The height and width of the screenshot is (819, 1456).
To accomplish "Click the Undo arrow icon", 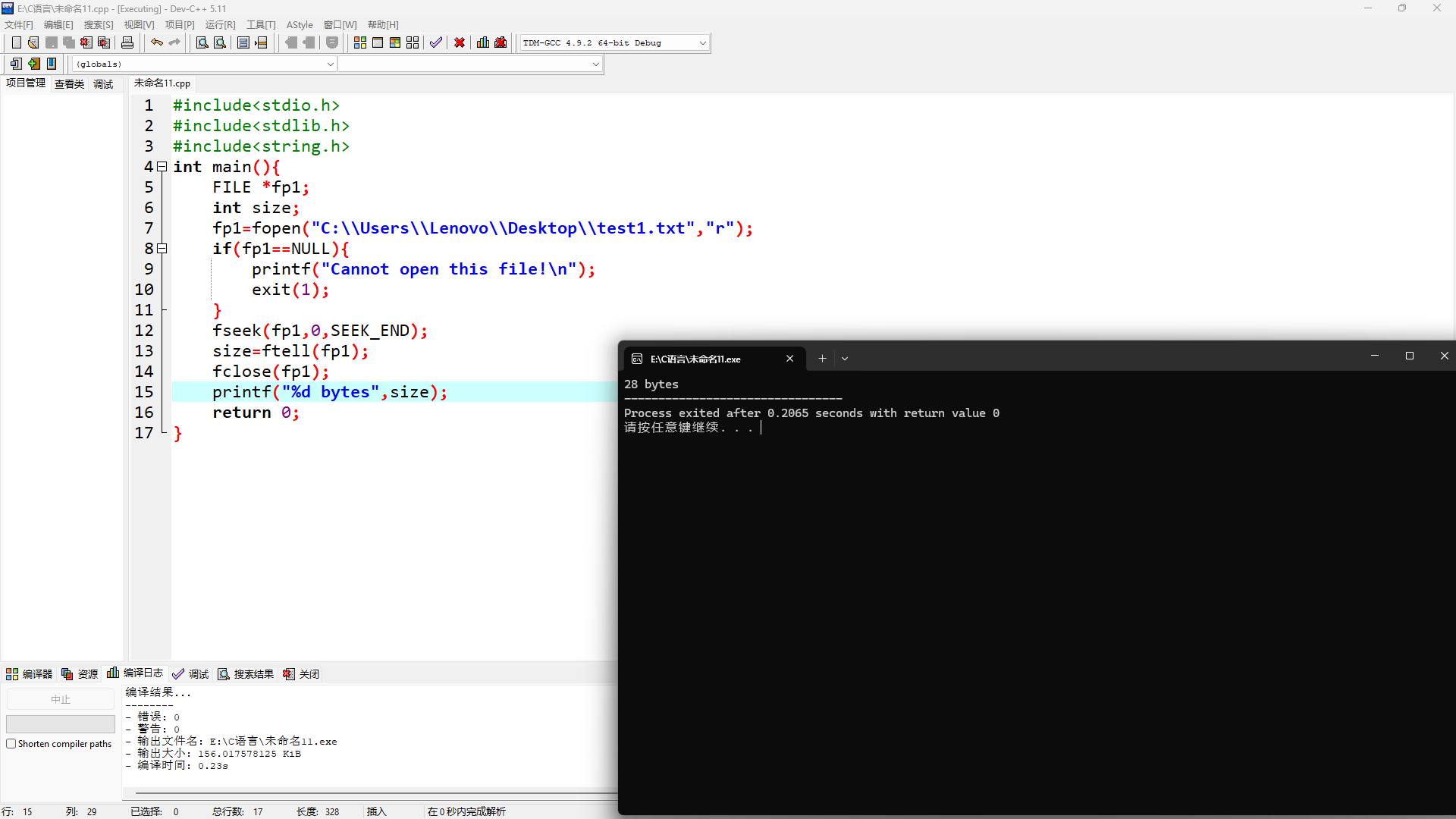I will click(x=157, y=42).
